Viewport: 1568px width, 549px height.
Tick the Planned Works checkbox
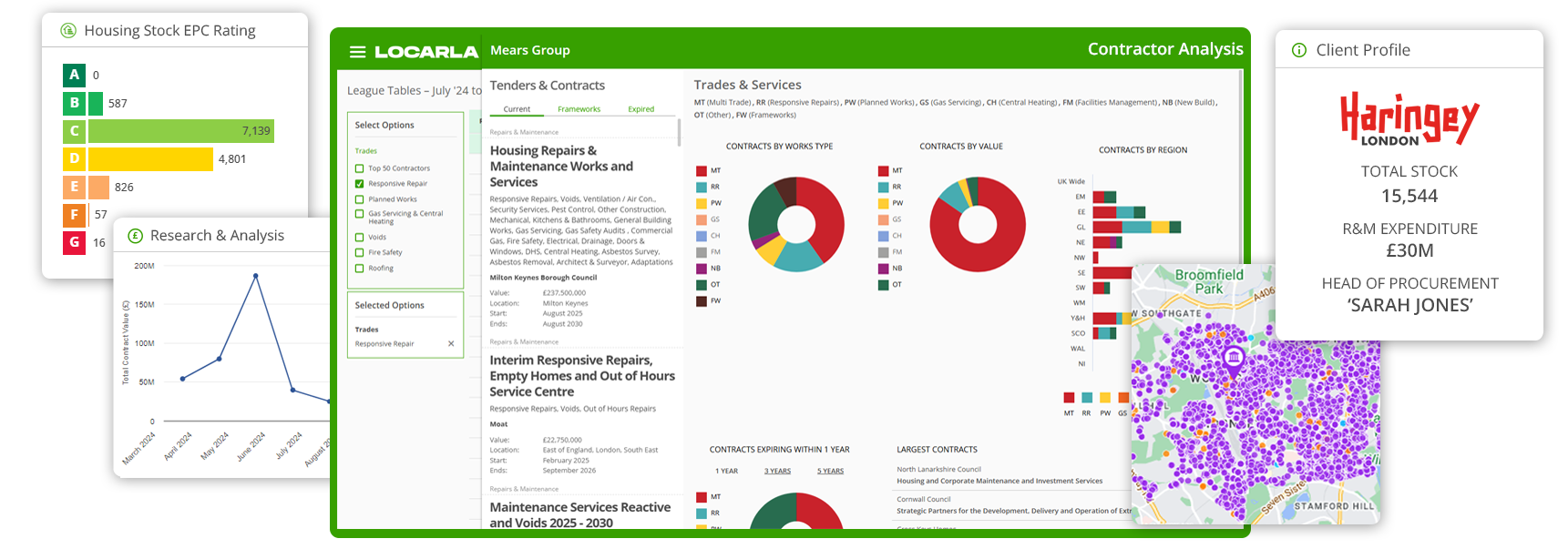tap(359, 199)
